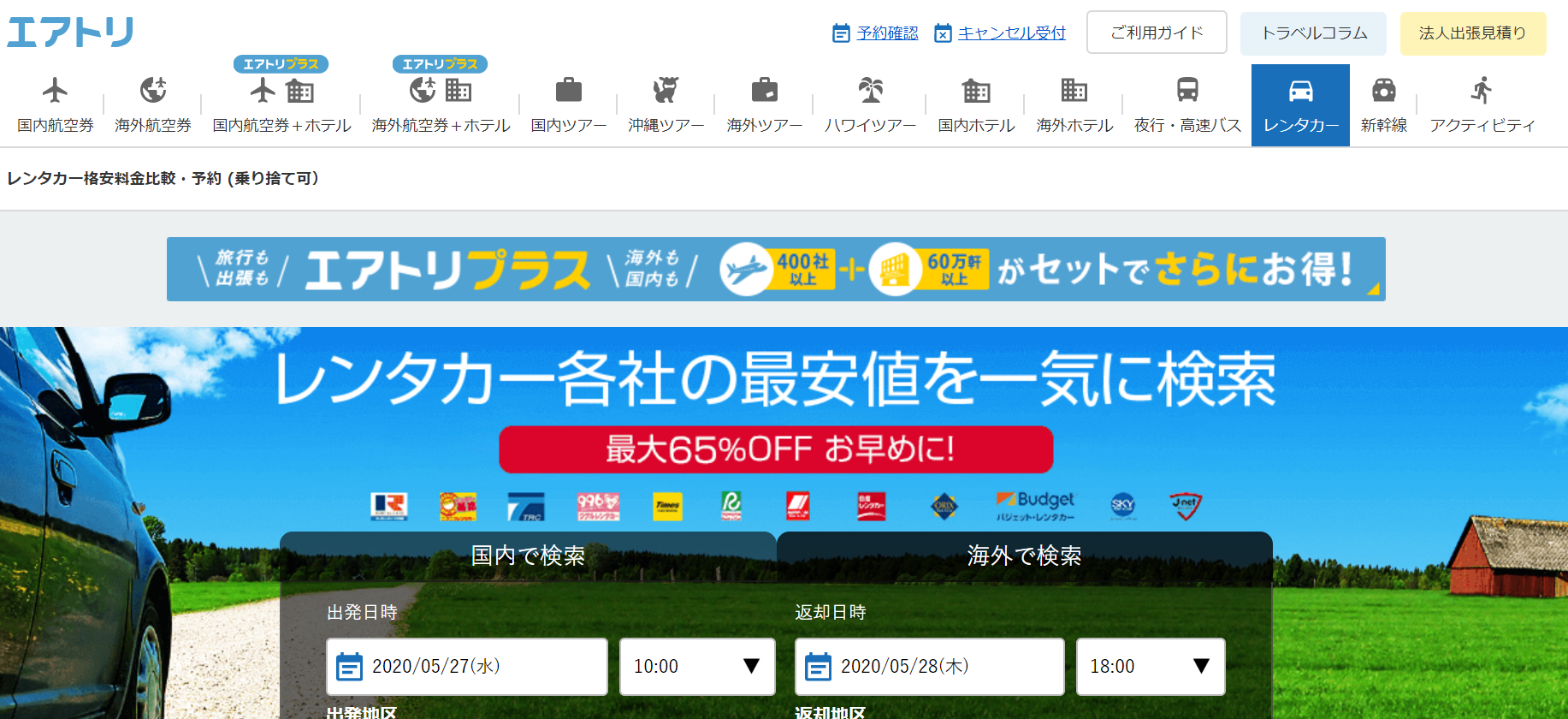The height and width of the screenshot is (719, 1568).
Task: Click the Budget rent-a-car logo
Action: click(1035, 506)
